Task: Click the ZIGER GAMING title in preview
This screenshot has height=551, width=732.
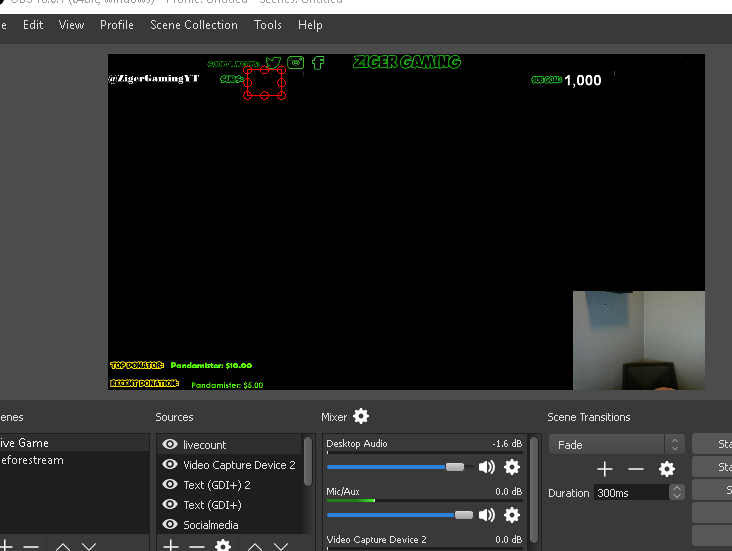Action: pos(407,62)
